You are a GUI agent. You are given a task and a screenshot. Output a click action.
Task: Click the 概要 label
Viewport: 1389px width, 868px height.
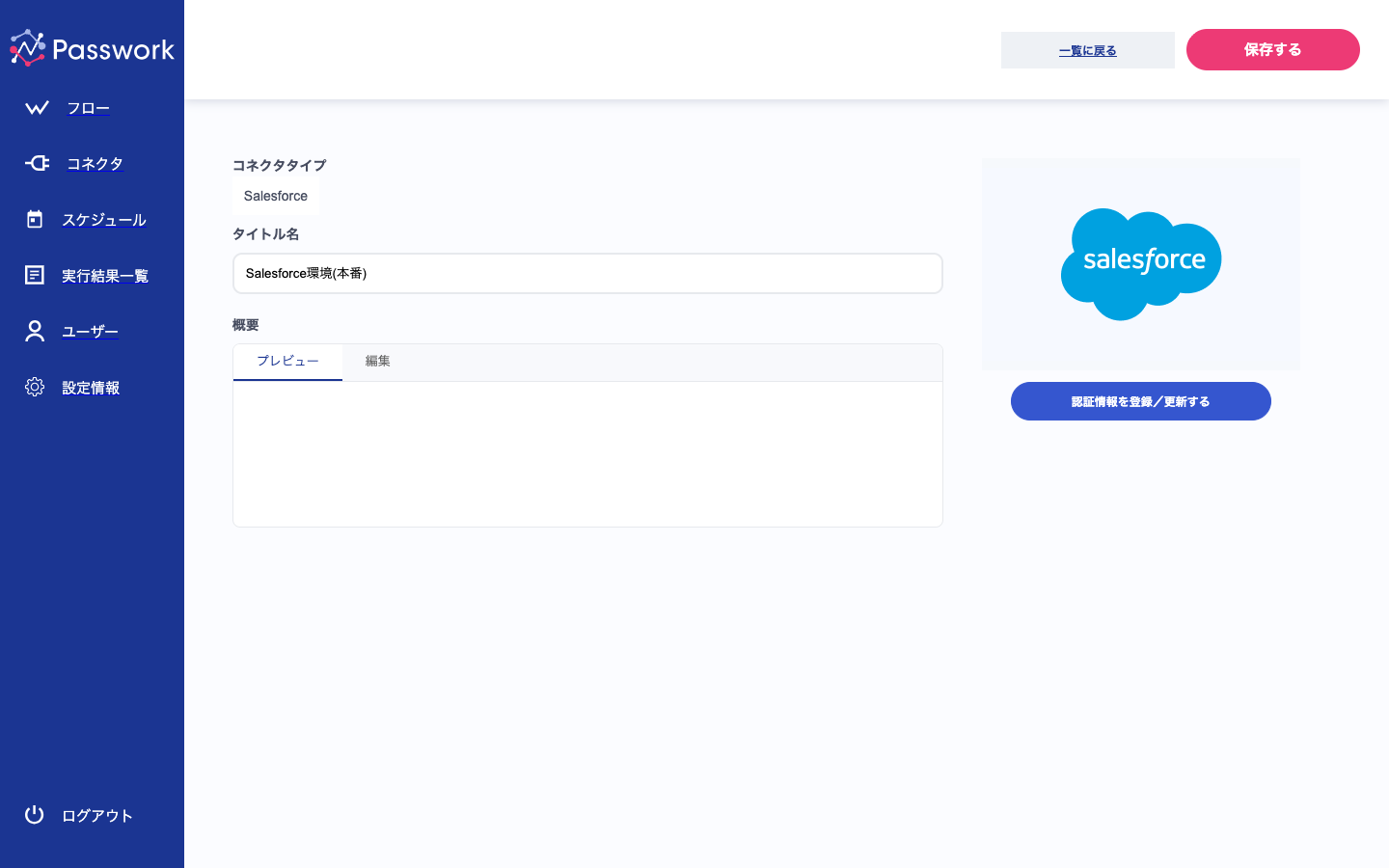(246, 325)
